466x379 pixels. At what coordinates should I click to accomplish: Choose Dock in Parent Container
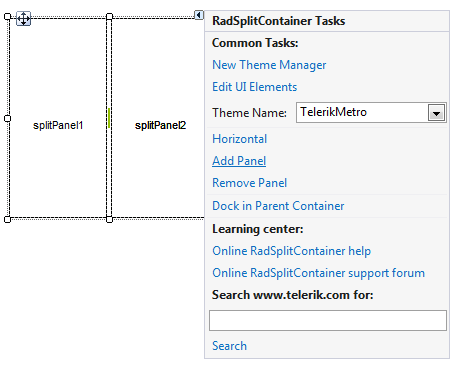pos(278,206)
